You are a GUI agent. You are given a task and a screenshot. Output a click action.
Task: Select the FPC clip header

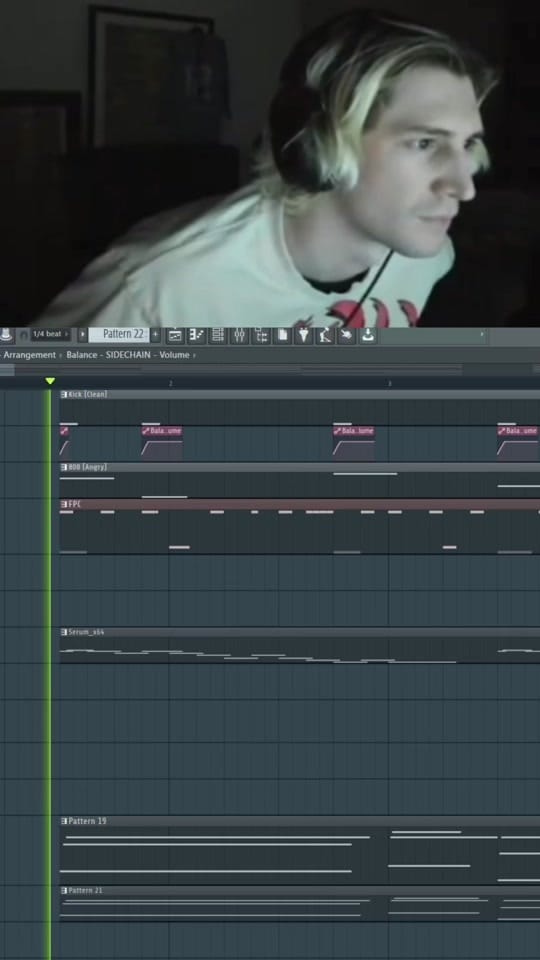click(x=299, y=504)
